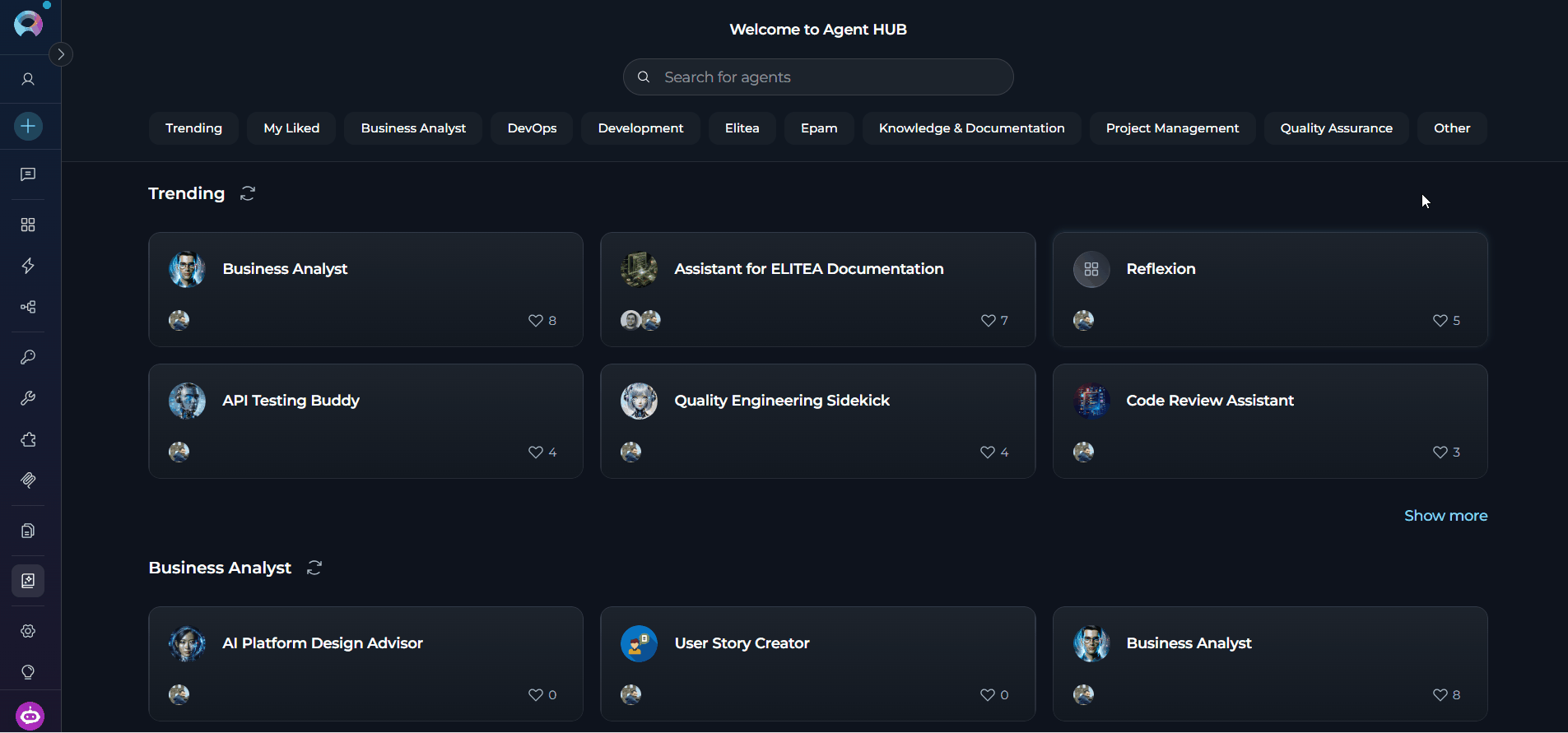Click the API Testing Buddy avatar
The height and width of the screenshot is (733, 1568).
pyautogui.click(x=187, y=401)
